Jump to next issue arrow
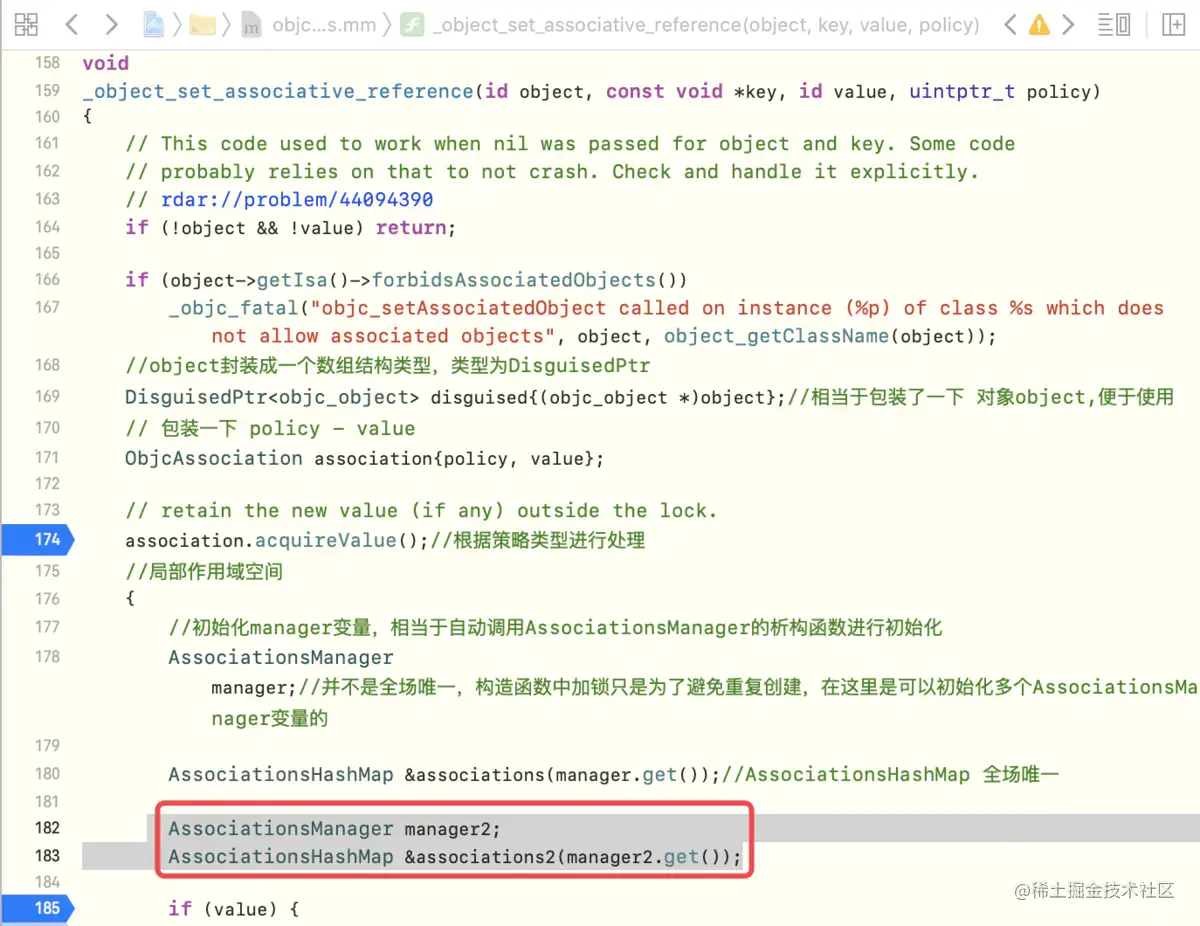The image size is (1200, 926). (1068, 24)
